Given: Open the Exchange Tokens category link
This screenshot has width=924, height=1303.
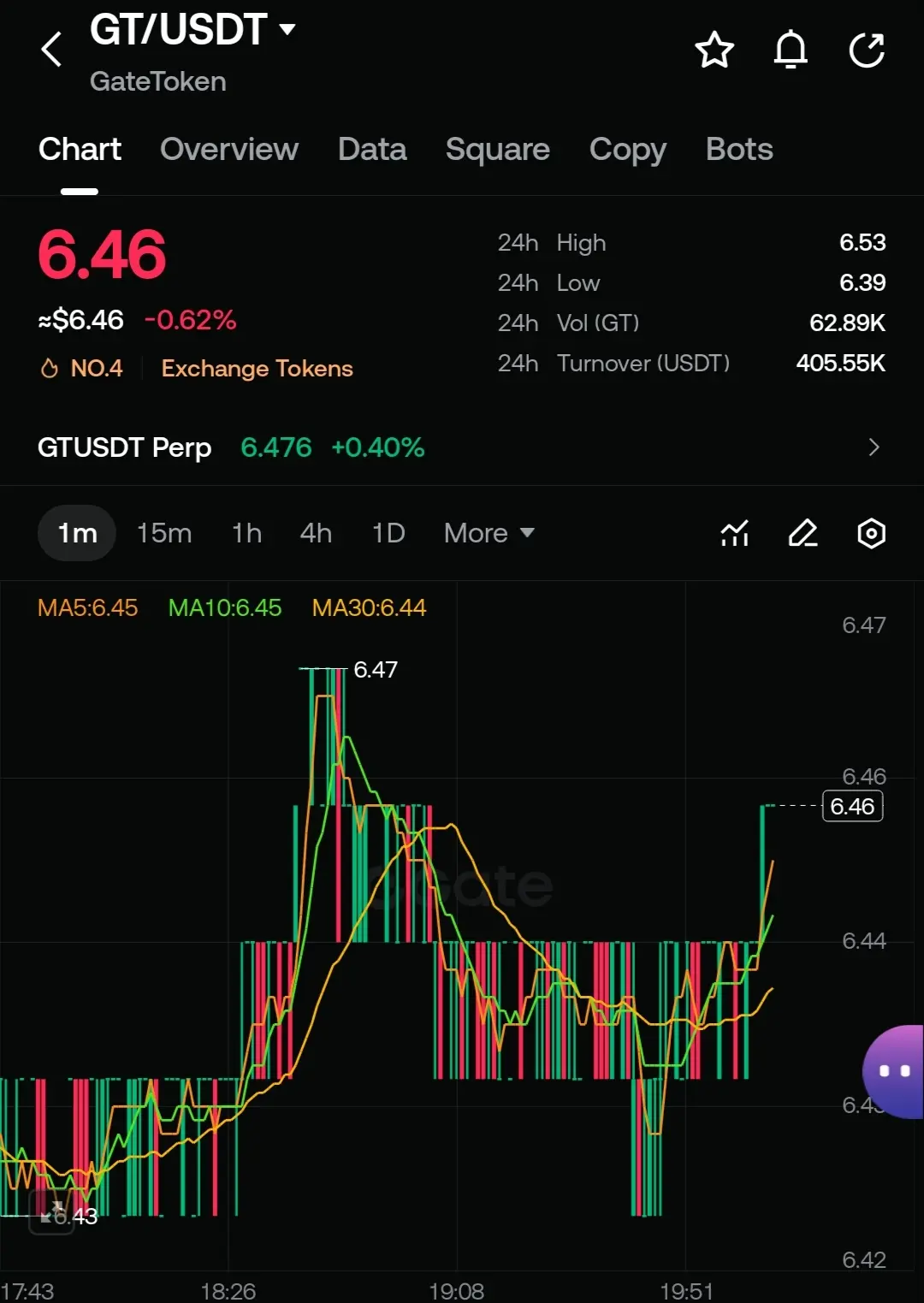Looking at the screenshot, I should (x=257, y=369).
